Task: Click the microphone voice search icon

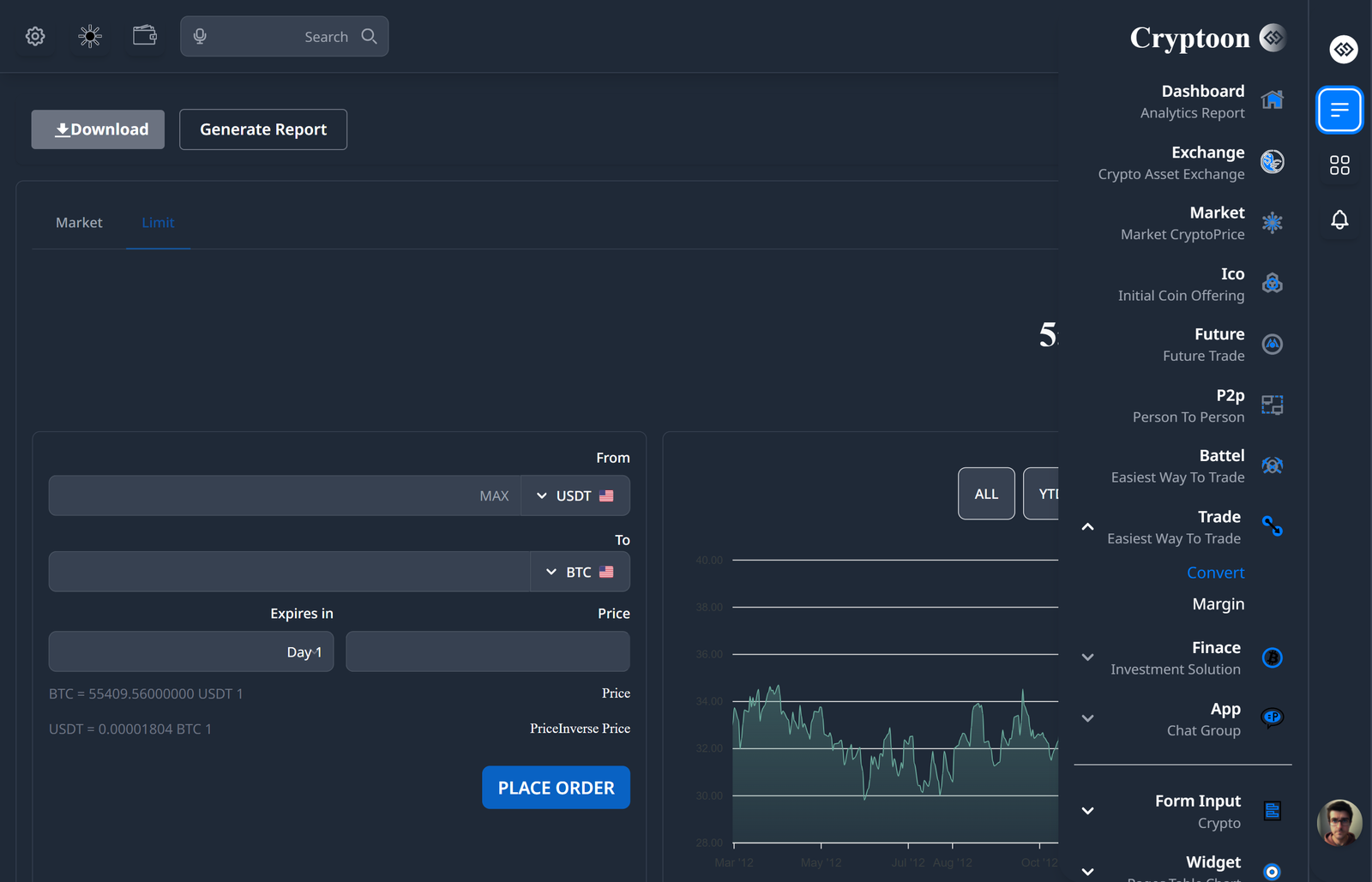Action: (200, 36)
